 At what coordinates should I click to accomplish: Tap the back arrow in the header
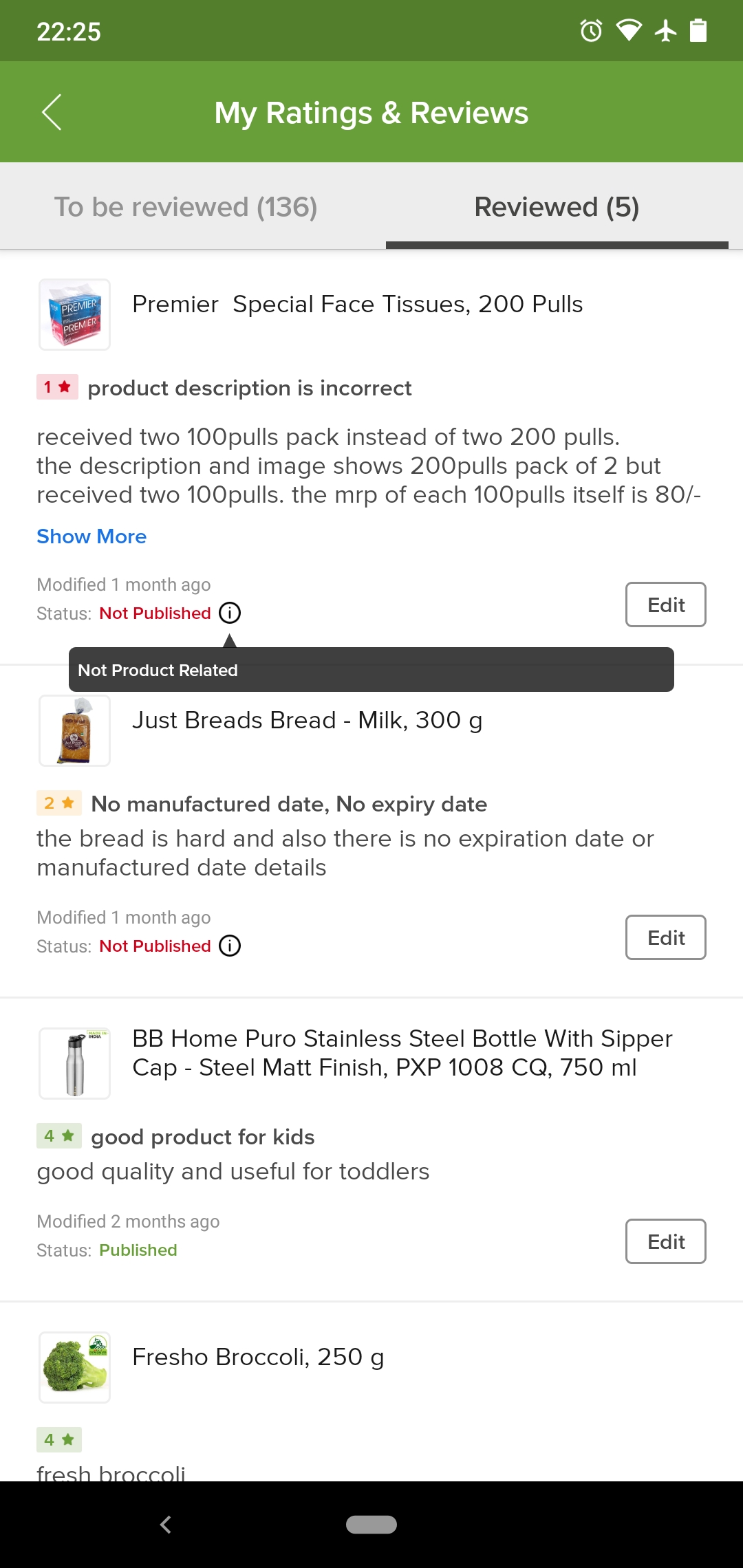(x=52, y=112)
